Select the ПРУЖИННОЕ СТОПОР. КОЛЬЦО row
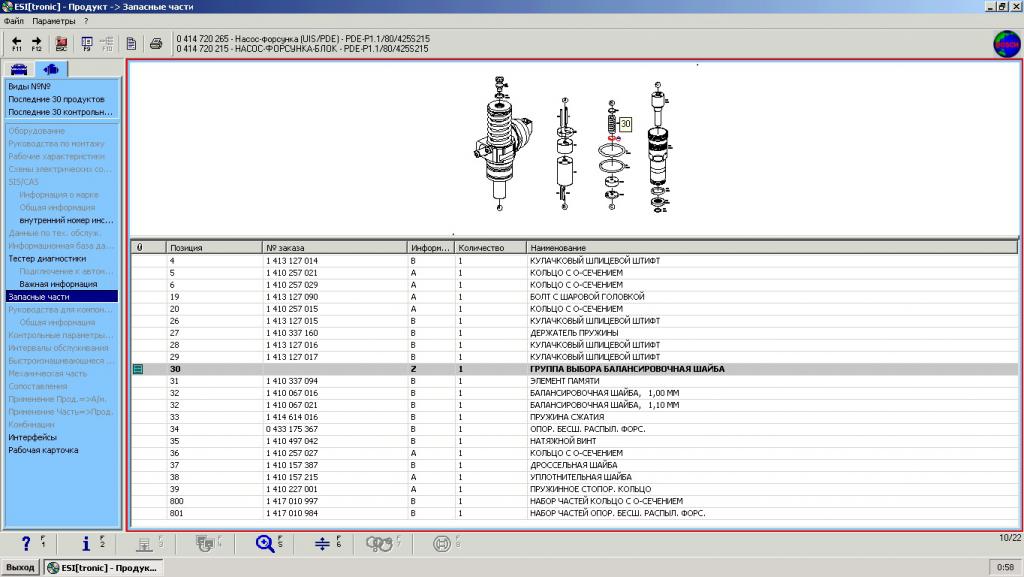The image size is (1024, 577). coord(574,490)
